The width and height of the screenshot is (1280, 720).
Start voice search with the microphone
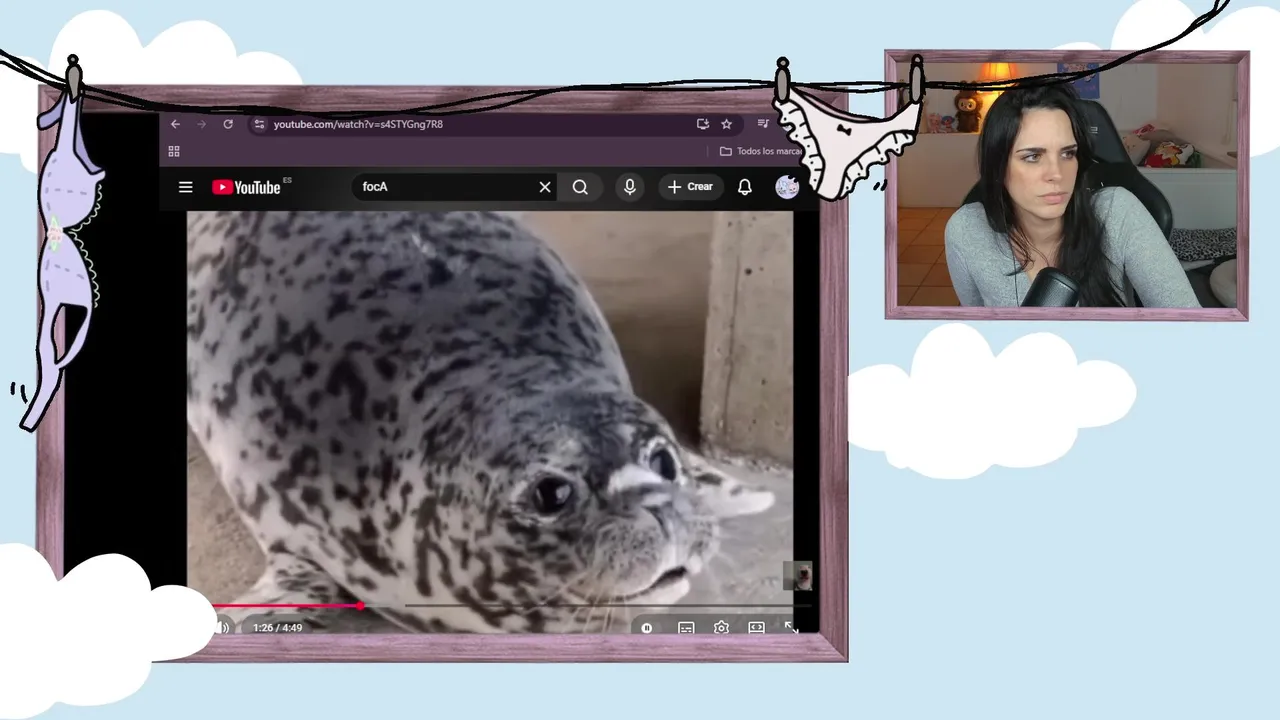630,187
